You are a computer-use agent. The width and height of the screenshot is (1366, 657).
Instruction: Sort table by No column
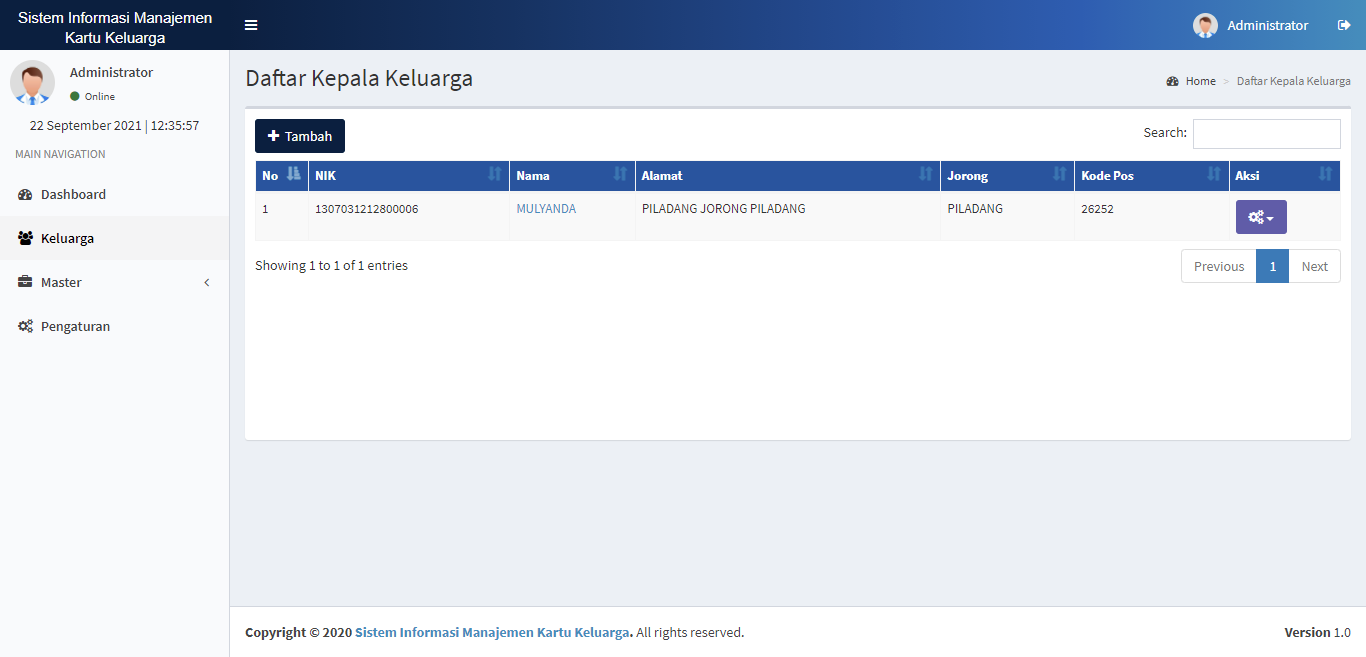point(281,175)
